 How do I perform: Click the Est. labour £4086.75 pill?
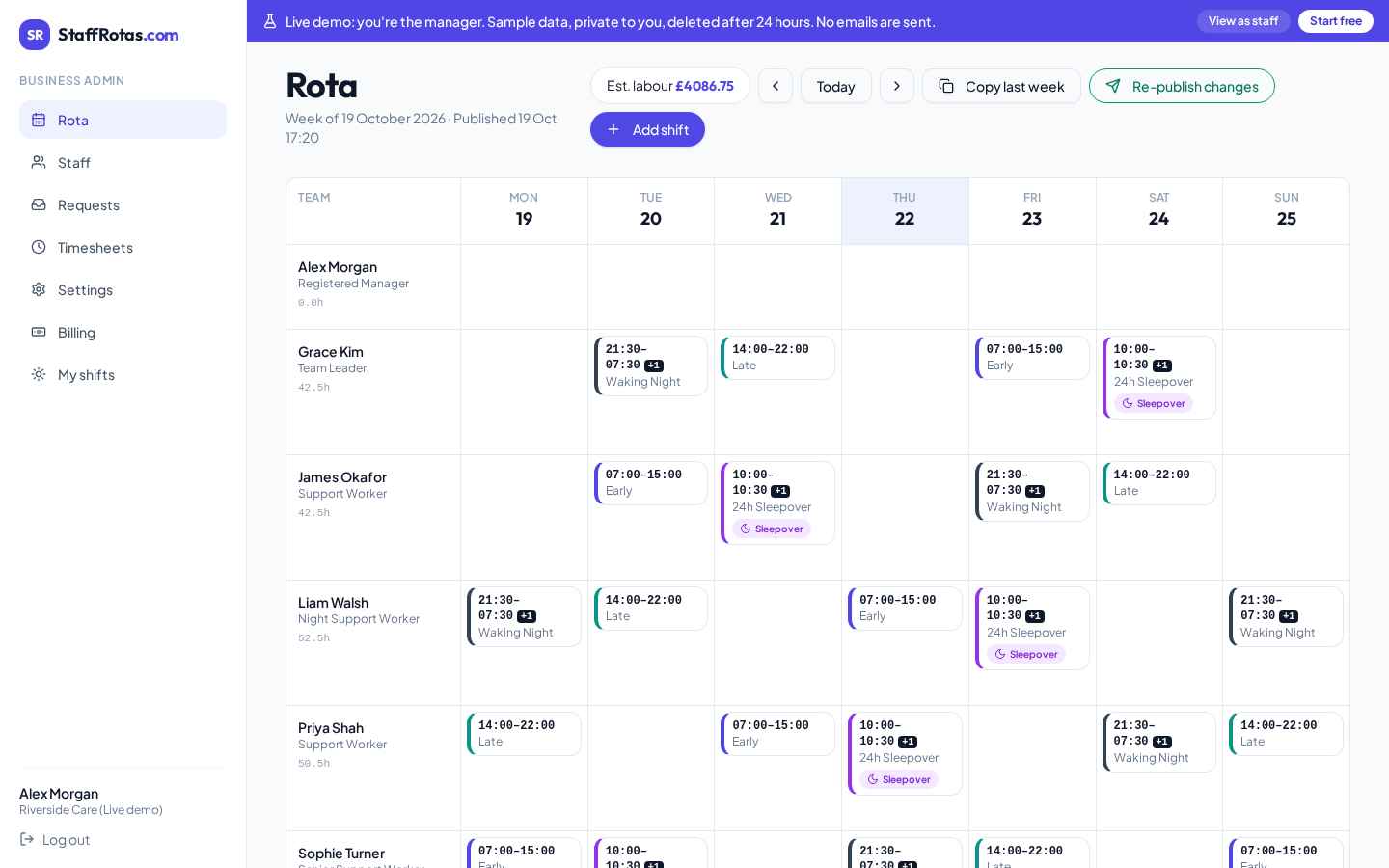670,86
